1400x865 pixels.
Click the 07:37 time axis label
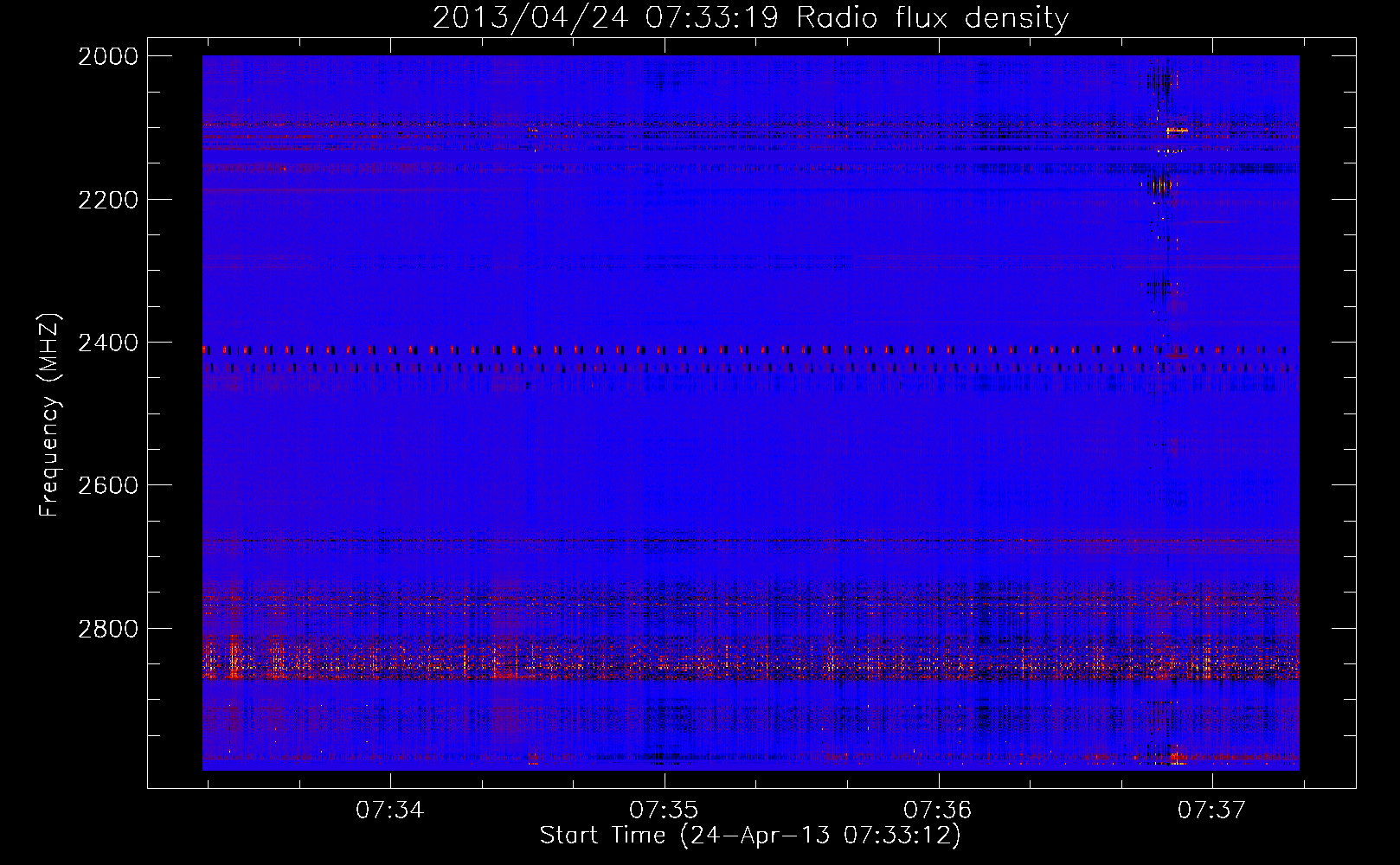tap(1212, 810)
